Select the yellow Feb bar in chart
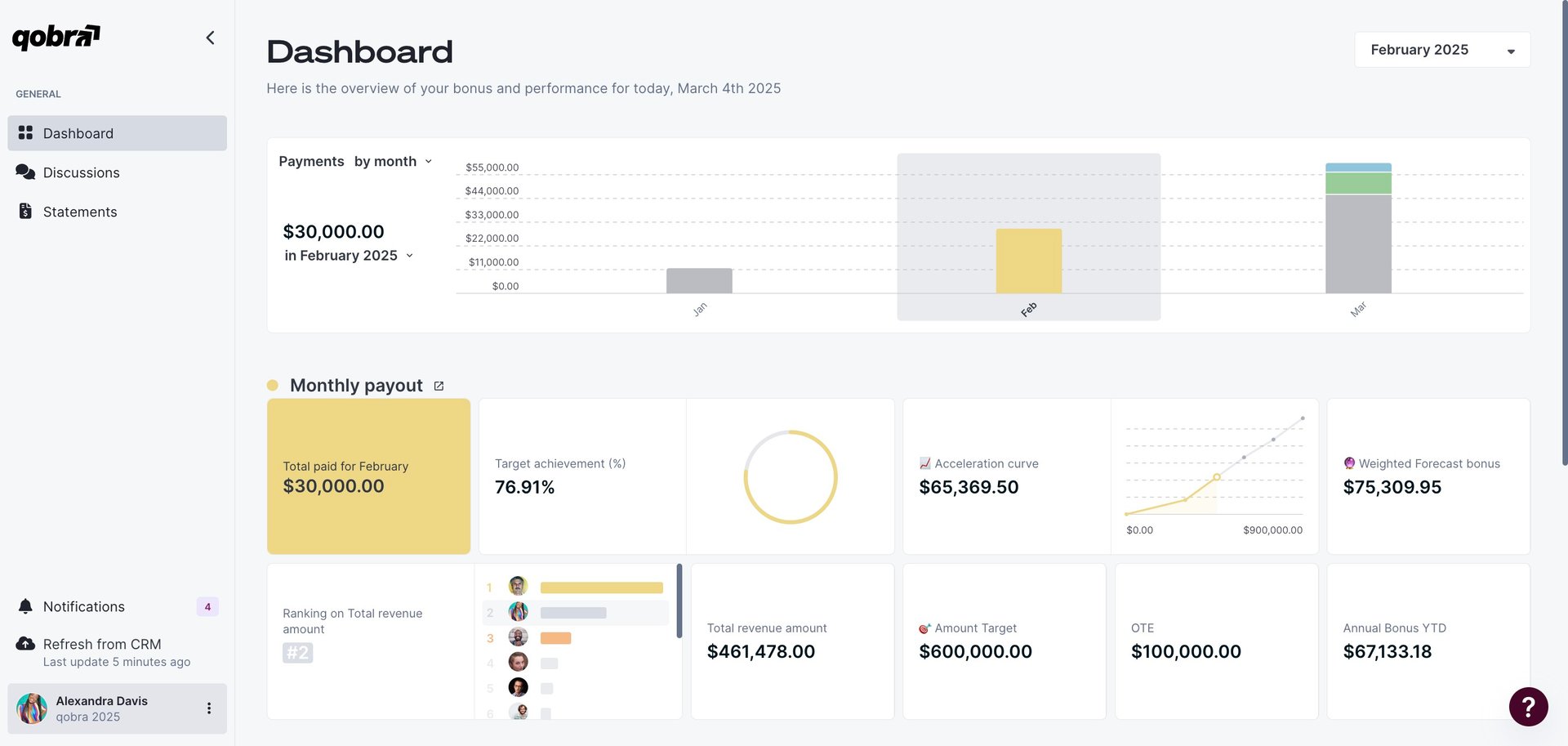The image size is (1568, 746). 1028,261
